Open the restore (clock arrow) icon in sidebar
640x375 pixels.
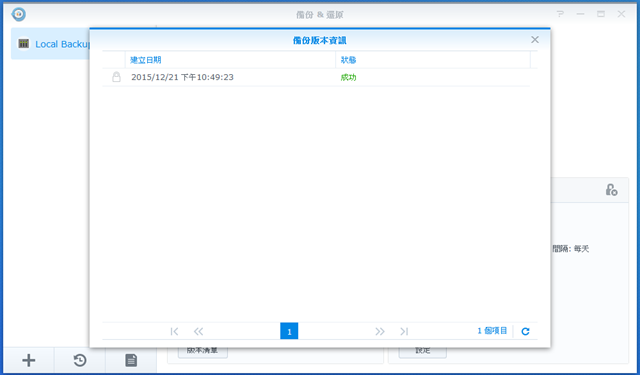pos(80,360)
